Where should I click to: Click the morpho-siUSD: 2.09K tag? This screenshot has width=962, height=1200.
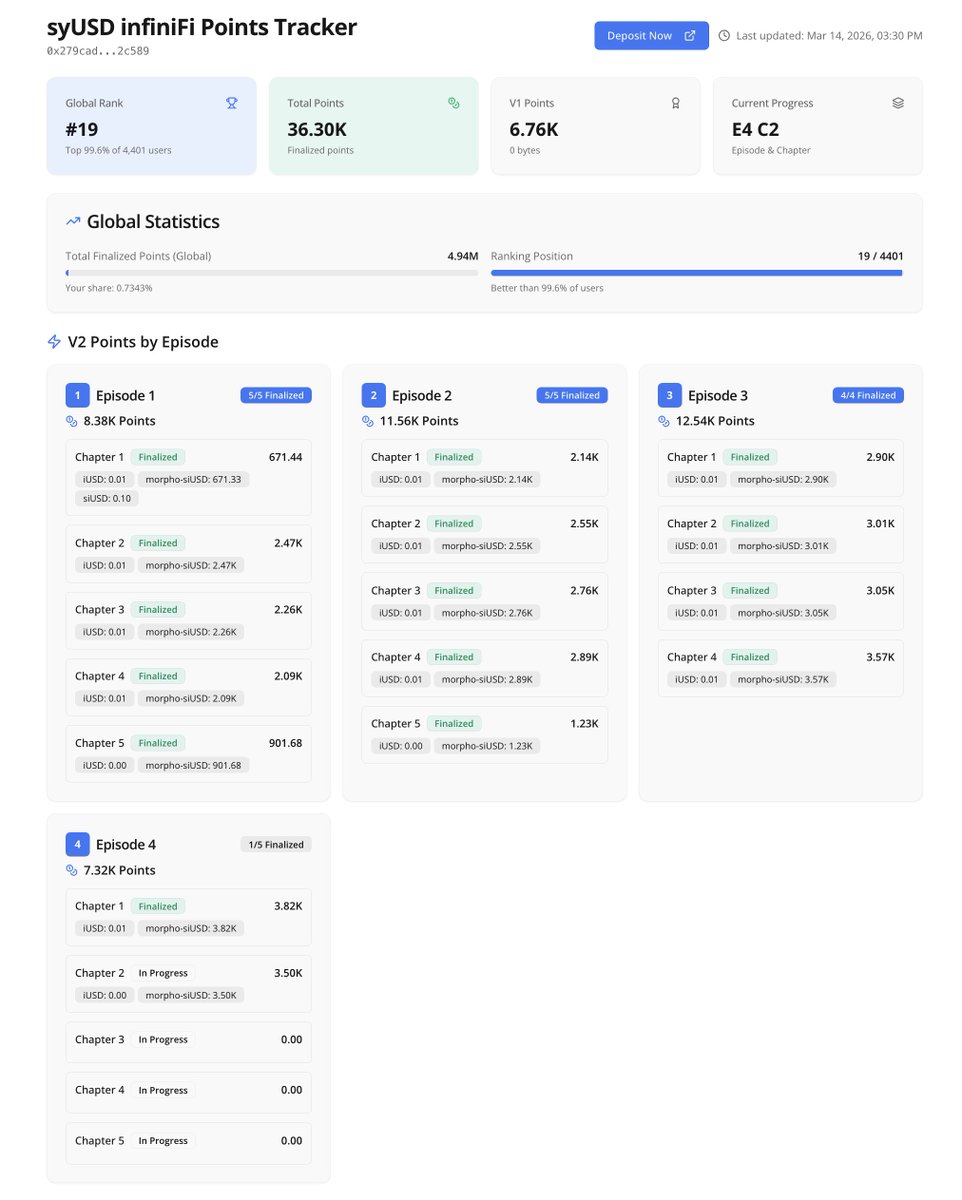click(191, 698)
